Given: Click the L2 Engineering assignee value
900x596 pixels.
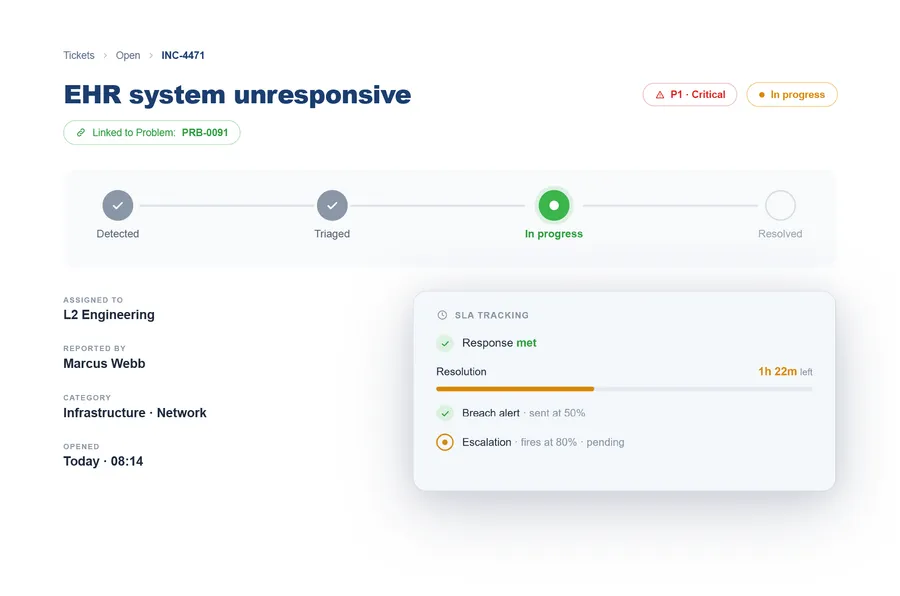Looking at the screenshot, I should tap(109, 315).
